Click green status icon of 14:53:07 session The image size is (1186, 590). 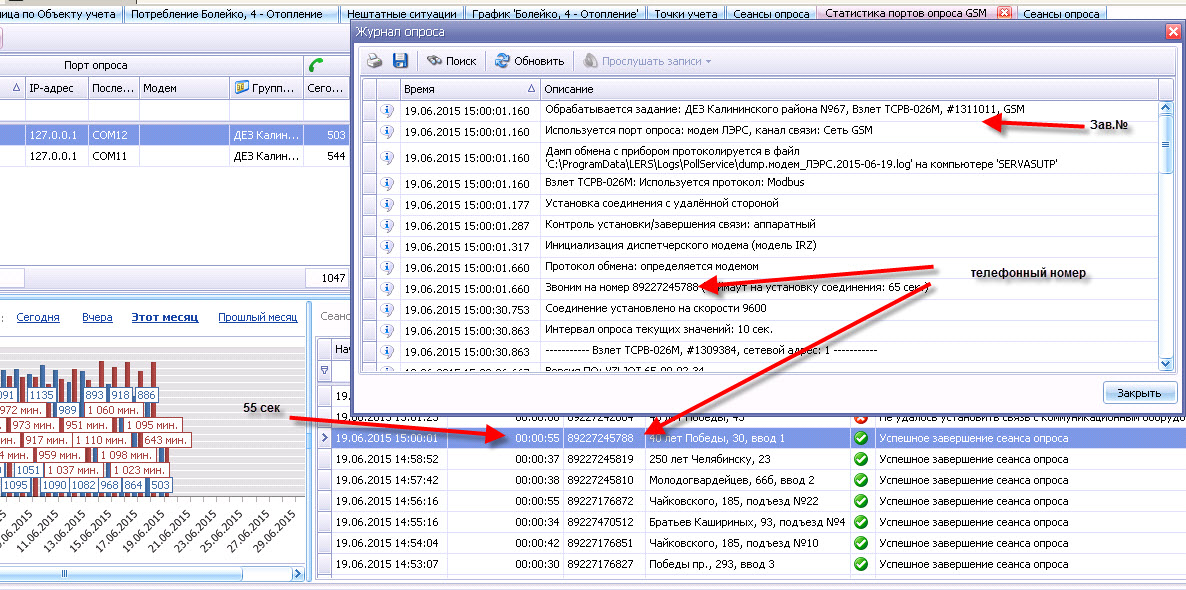860,564
